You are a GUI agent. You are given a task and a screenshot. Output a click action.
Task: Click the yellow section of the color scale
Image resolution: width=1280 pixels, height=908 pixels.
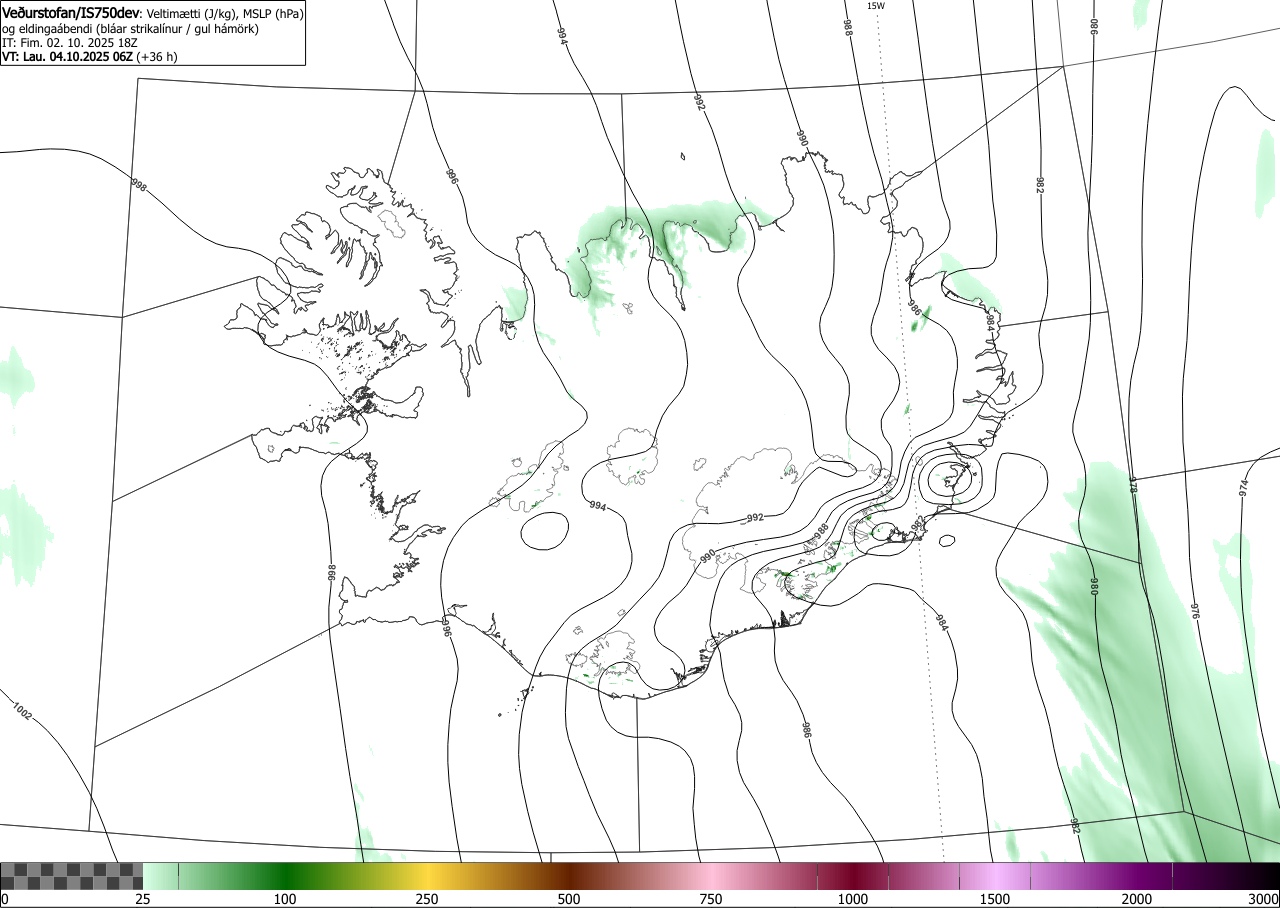pyautogui.click(x=430, y=876)
